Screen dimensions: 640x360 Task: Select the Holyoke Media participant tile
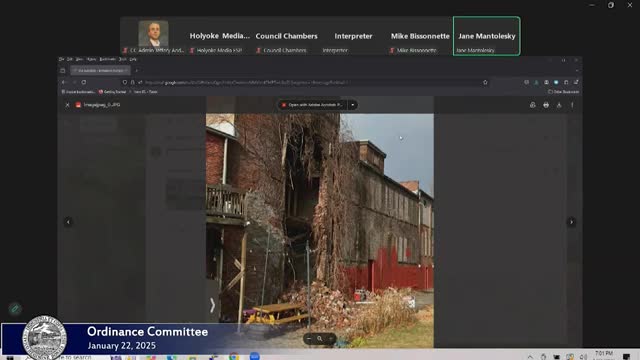tap(220, 36)
